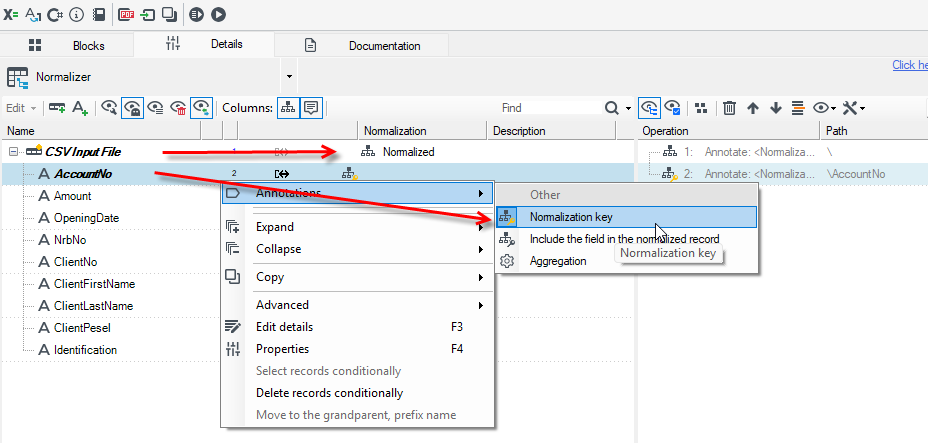The height and width of the screenshot is (443, 928).
Task: Select the Amount field row
Action: (x=72, y=196)
